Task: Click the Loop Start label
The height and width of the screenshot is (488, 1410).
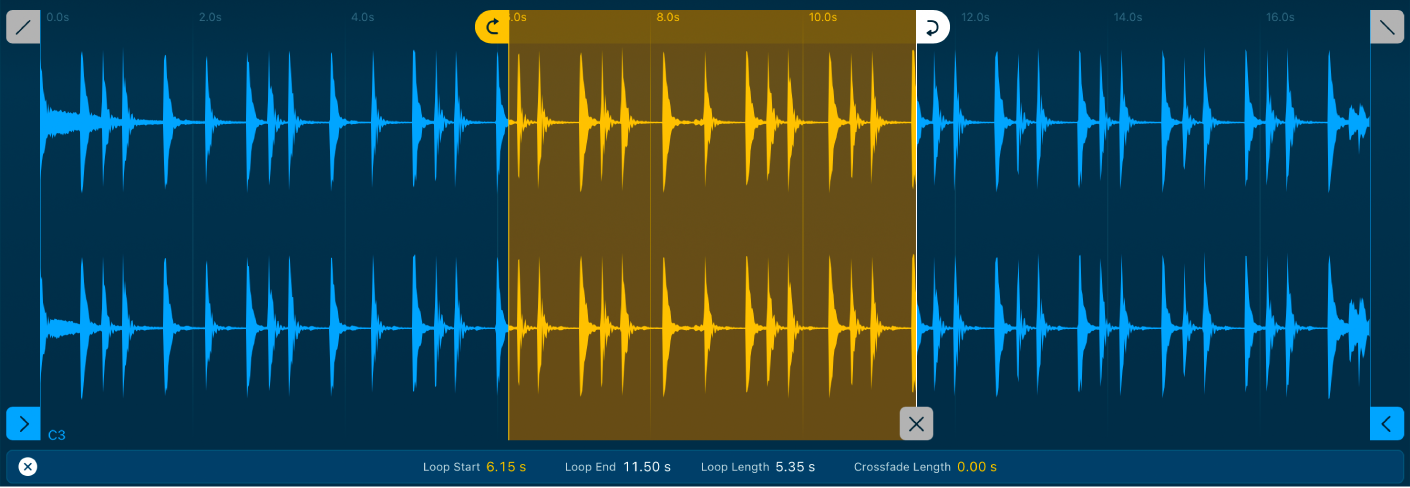Action: (452, 467)
